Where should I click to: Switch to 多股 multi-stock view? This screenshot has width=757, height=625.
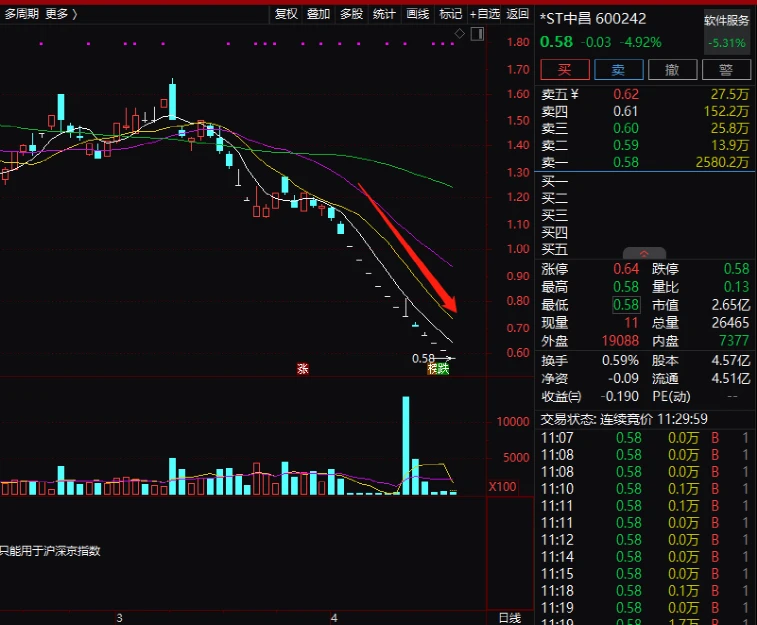351,14
